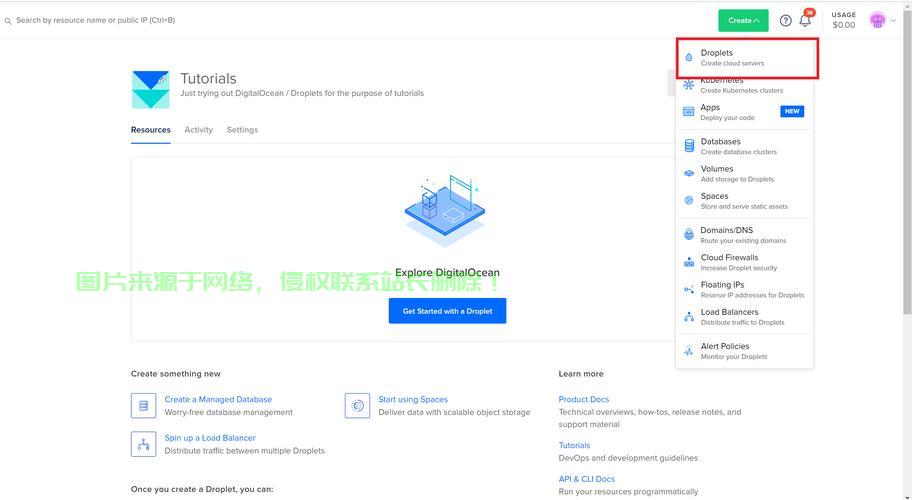Click the Tutorials project title
Viewport: 912px width, 500px height.
208,78
